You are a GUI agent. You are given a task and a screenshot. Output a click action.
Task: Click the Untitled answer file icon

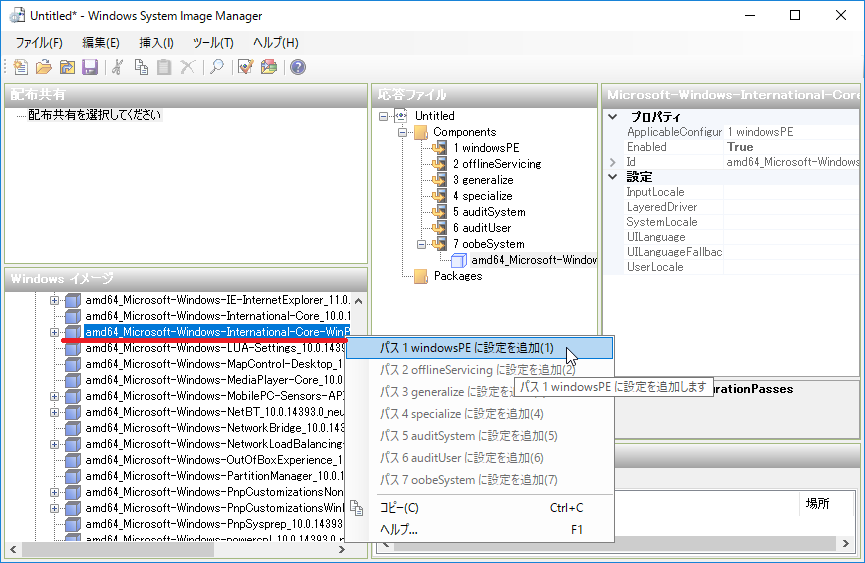[x=401, y=116]
